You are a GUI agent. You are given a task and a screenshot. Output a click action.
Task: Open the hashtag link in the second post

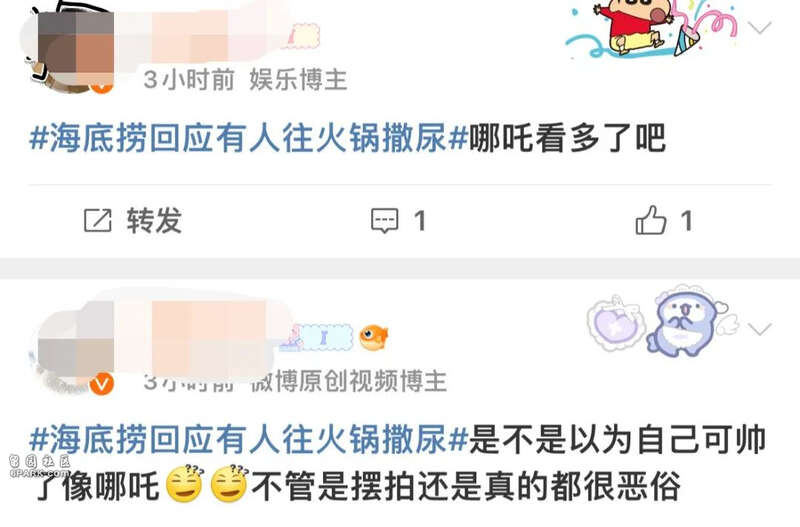pyautogui.click(x=248, y=439)
